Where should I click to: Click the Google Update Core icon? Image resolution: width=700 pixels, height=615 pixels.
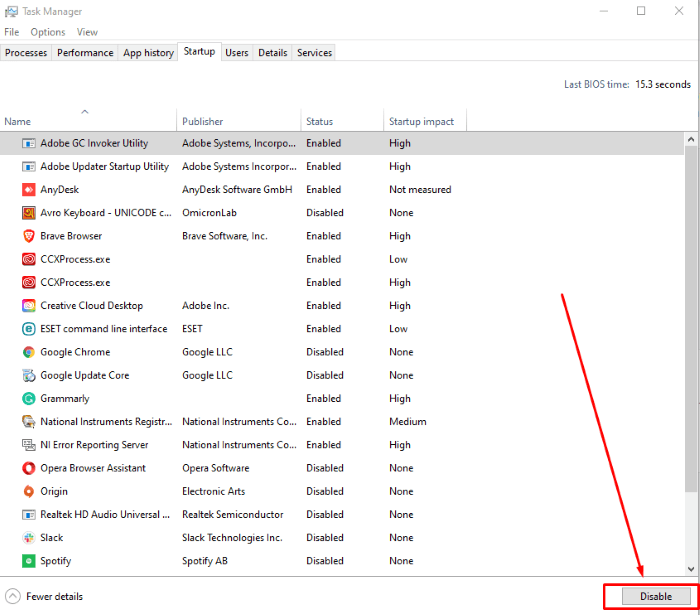pyautogui.click(x=29, y=375)
